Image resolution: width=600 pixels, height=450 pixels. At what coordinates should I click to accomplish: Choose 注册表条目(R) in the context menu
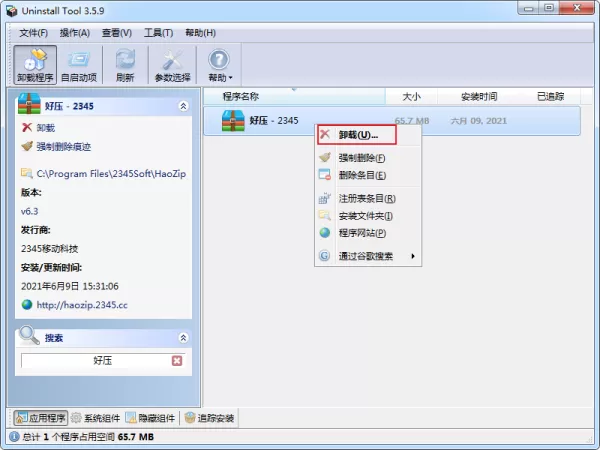point(368,198)
